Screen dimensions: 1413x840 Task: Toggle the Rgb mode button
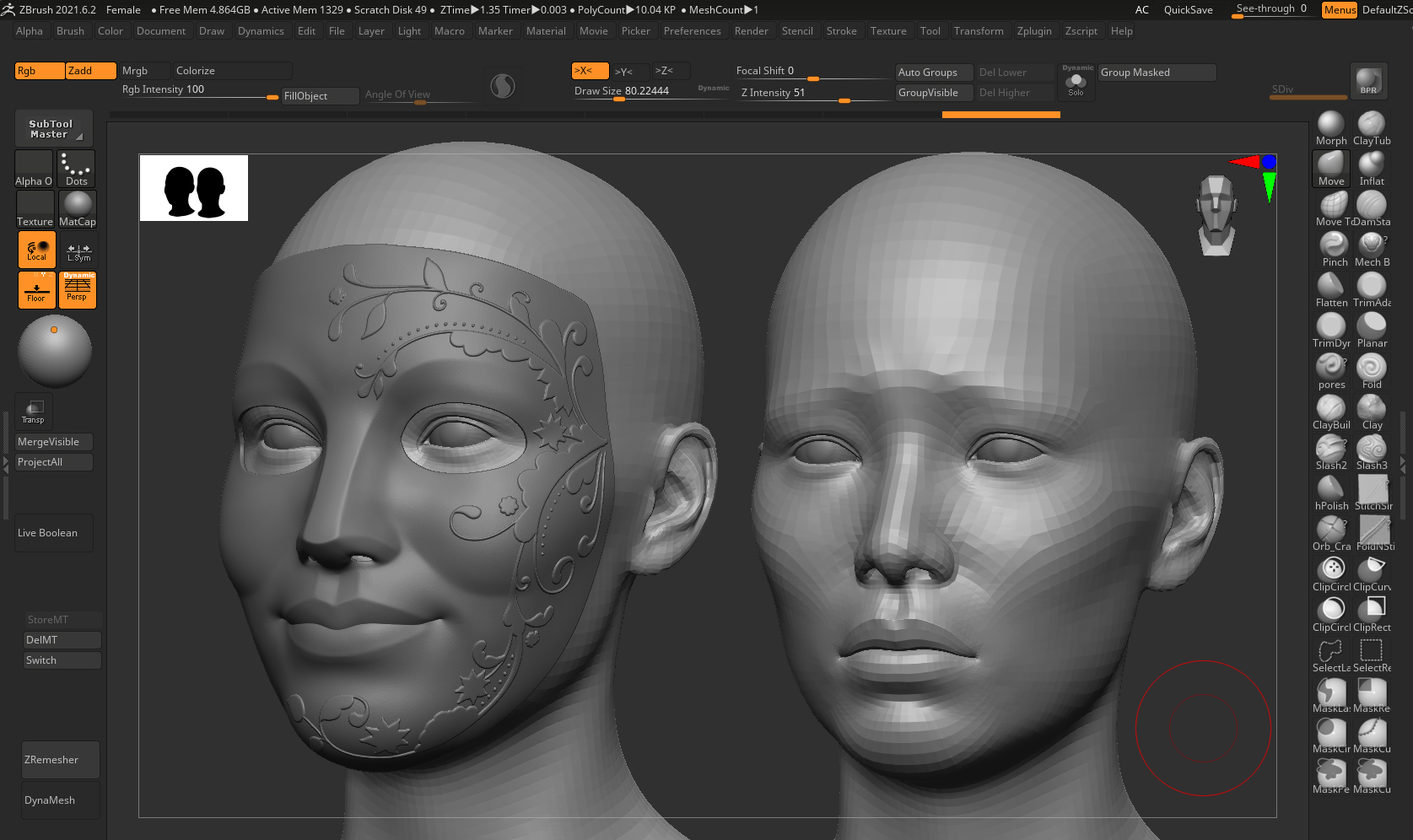(x=40, y=71)
